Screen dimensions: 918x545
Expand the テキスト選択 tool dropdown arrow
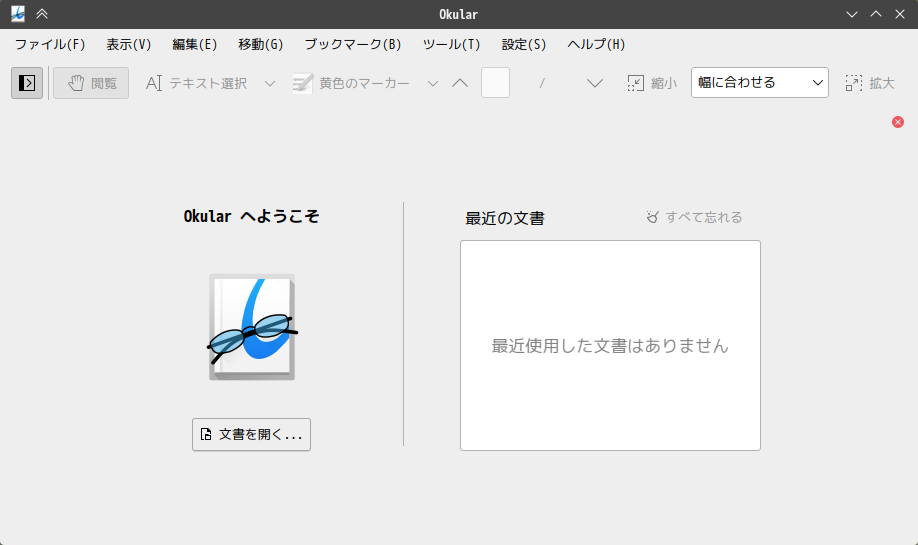pos(269,83)
